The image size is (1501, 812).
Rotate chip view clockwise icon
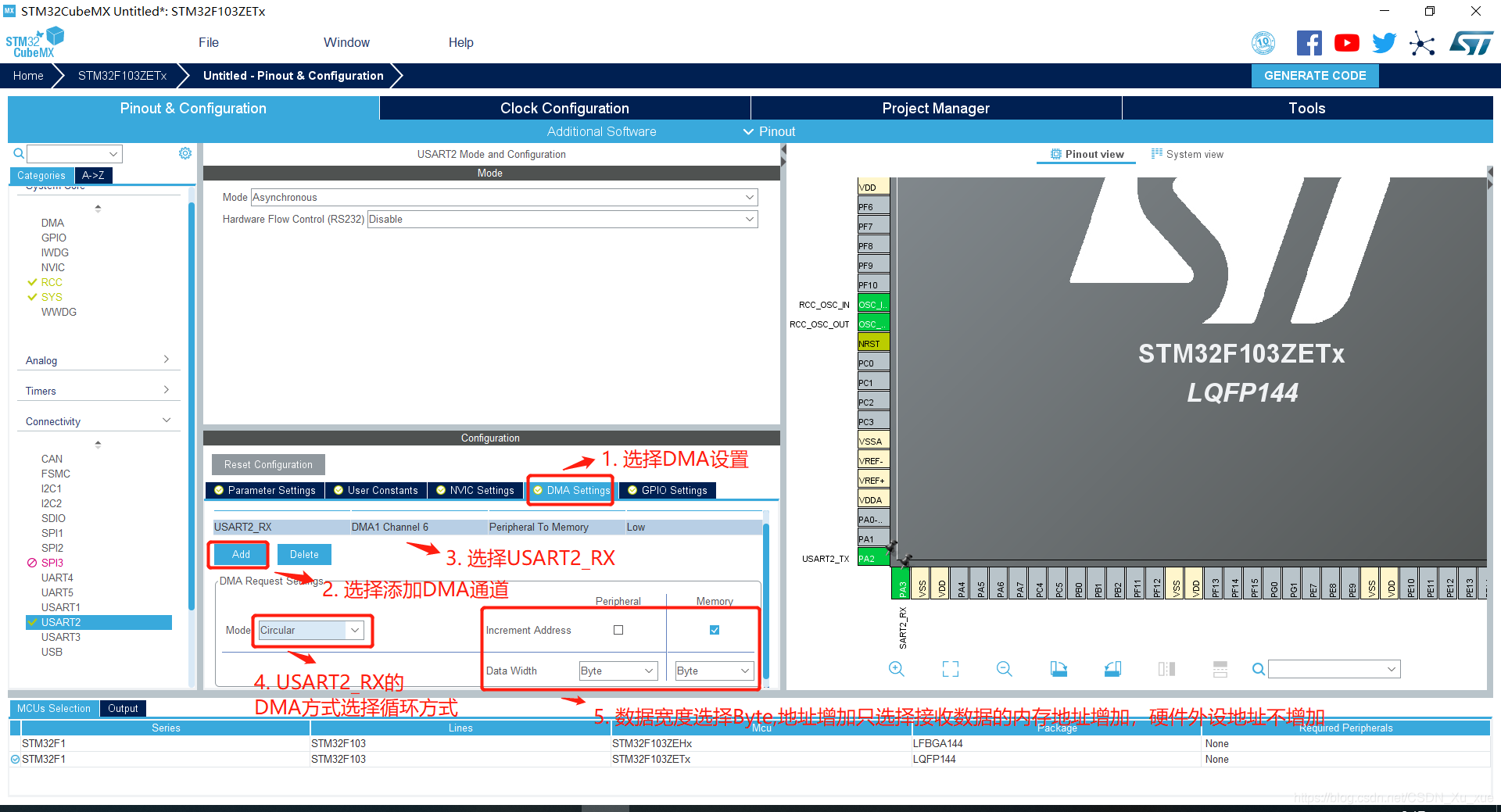point(1059,669)
